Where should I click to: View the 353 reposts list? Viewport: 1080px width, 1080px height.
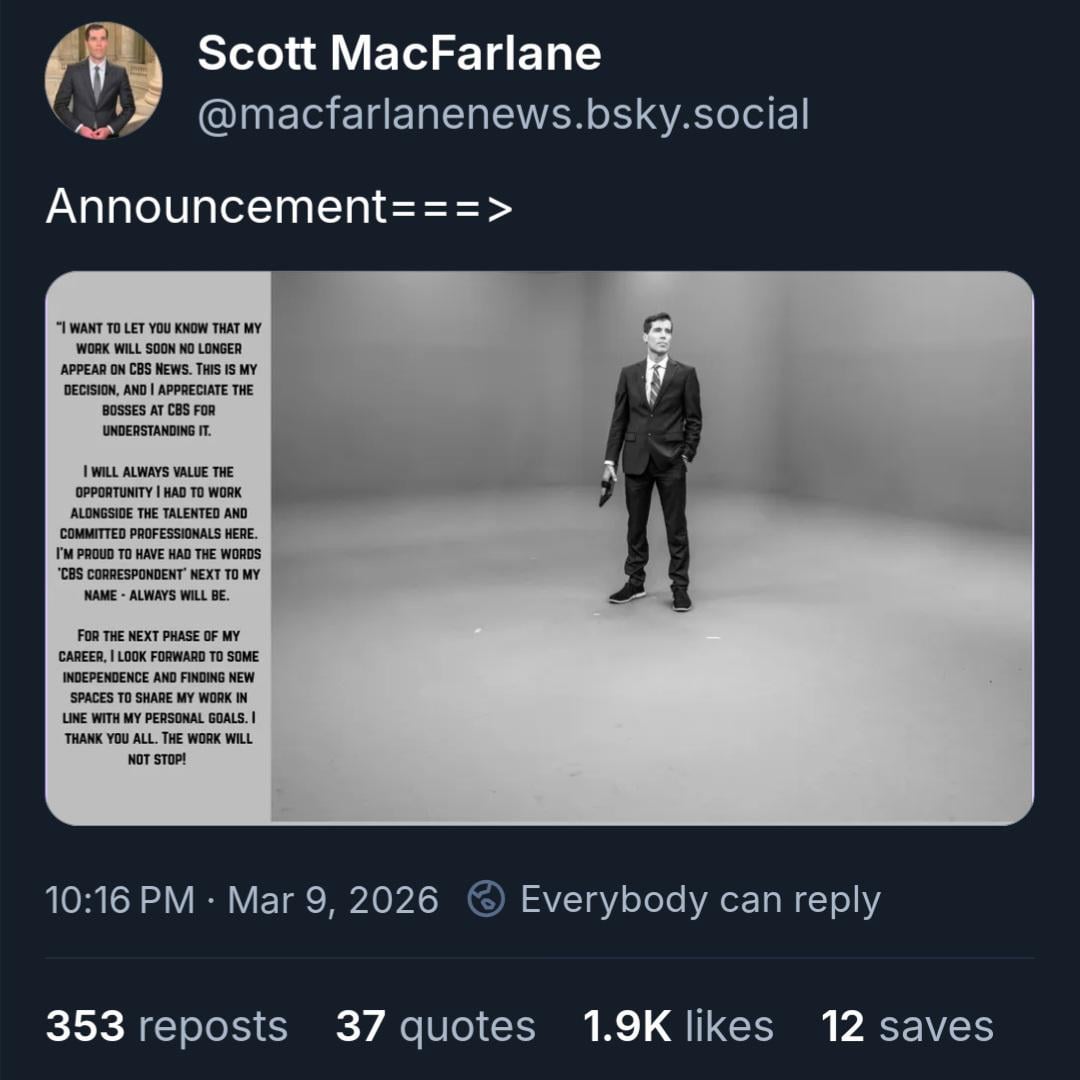(x=166, y=1026)
